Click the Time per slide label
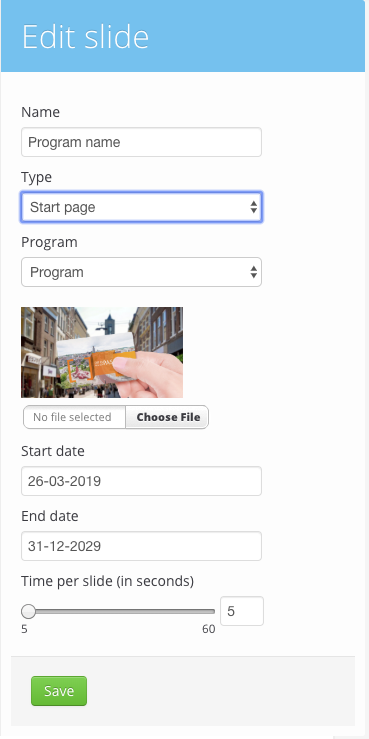 click(107, 581)
